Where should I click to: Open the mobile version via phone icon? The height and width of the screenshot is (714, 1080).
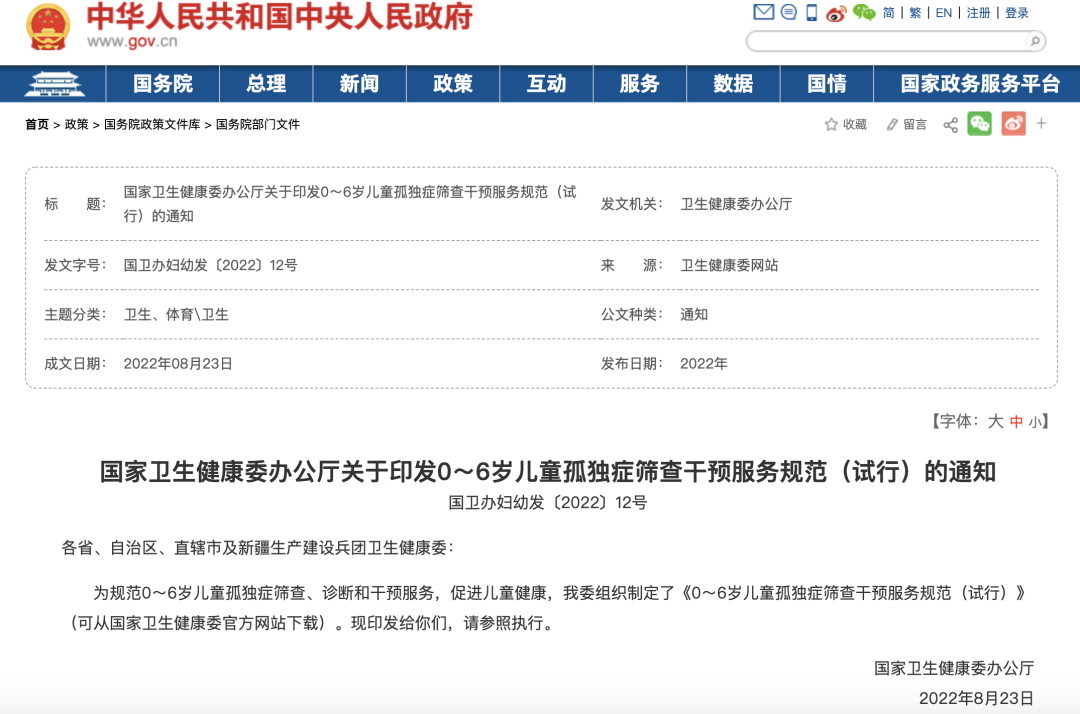click(x=811, y=12)
